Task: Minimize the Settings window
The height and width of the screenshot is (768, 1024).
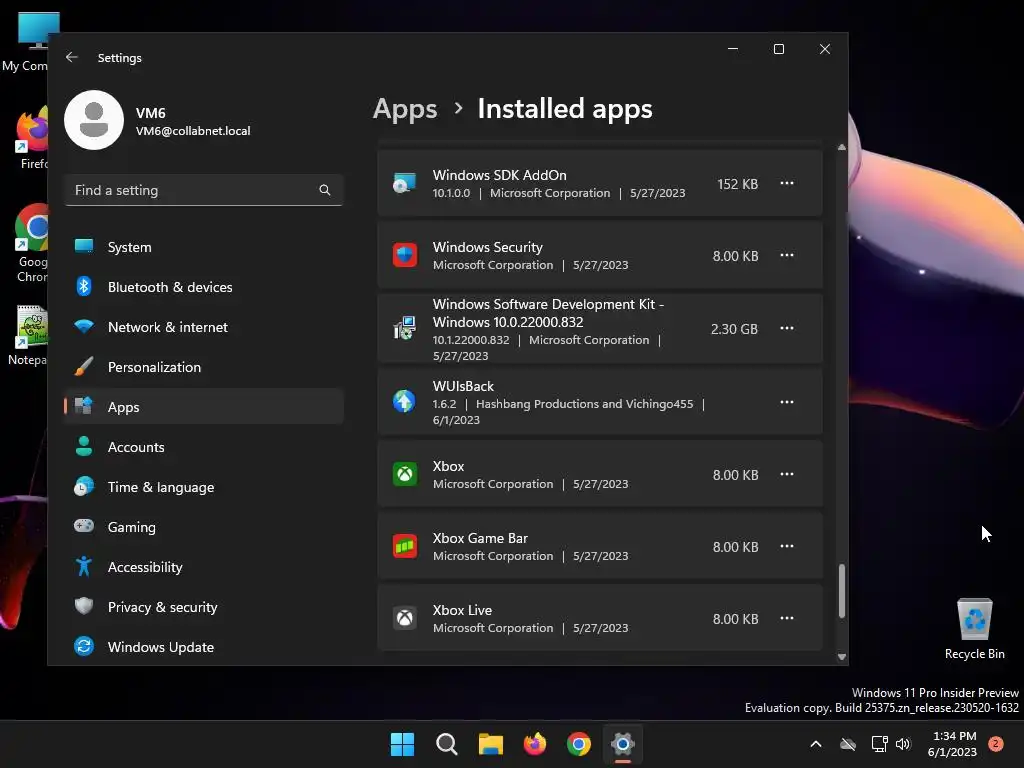Action: coord(733,49)
